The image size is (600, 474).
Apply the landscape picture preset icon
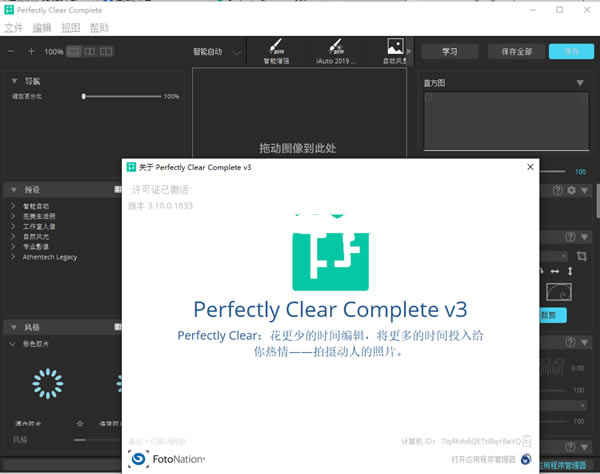(x=395, y=51)
